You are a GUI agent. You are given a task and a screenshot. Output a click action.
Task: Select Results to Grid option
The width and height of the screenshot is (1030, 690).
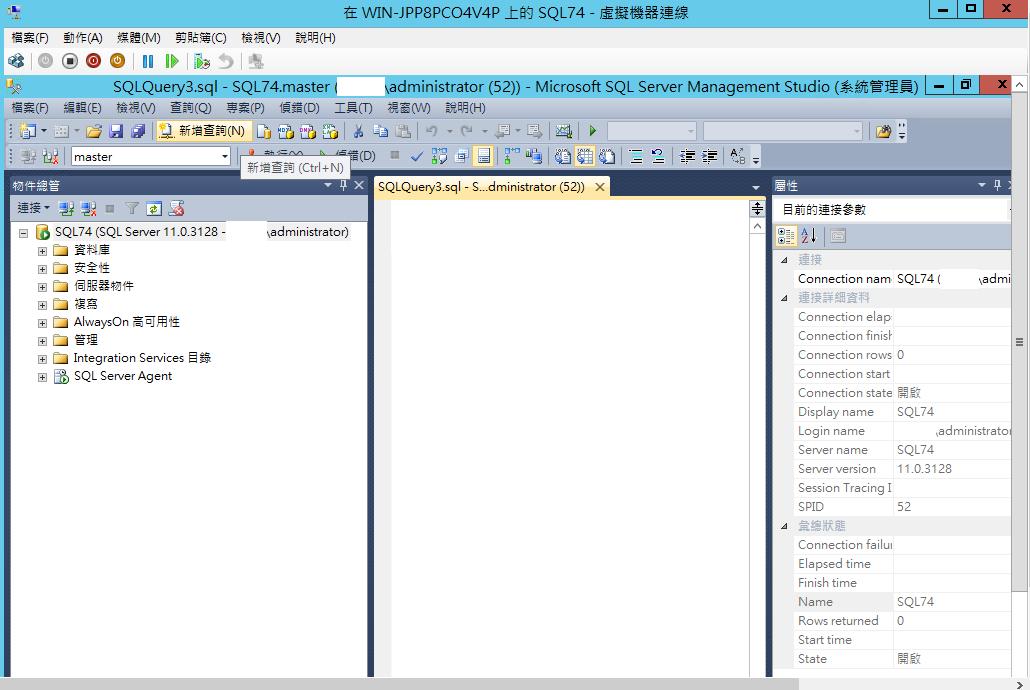pyautogui.click(x=585, y=156)
